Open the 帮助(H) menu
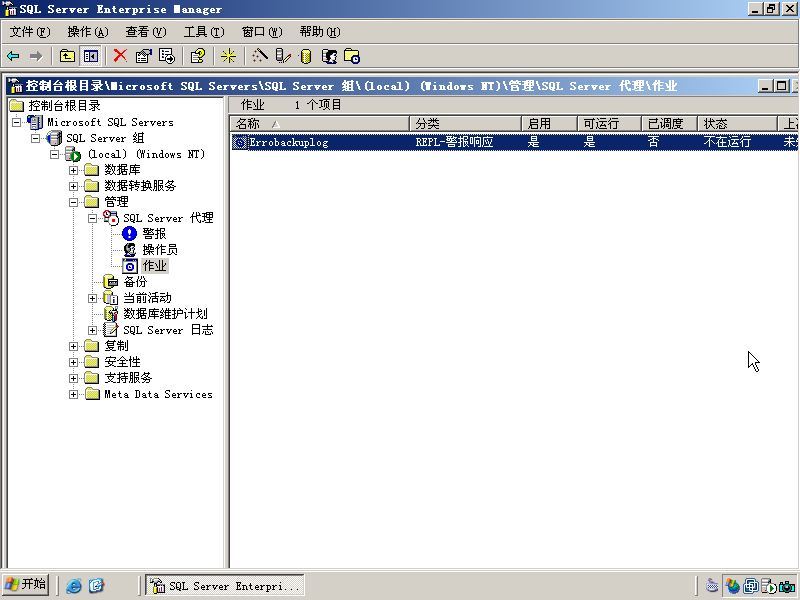 pyautogui.click(x=320, y=32)
